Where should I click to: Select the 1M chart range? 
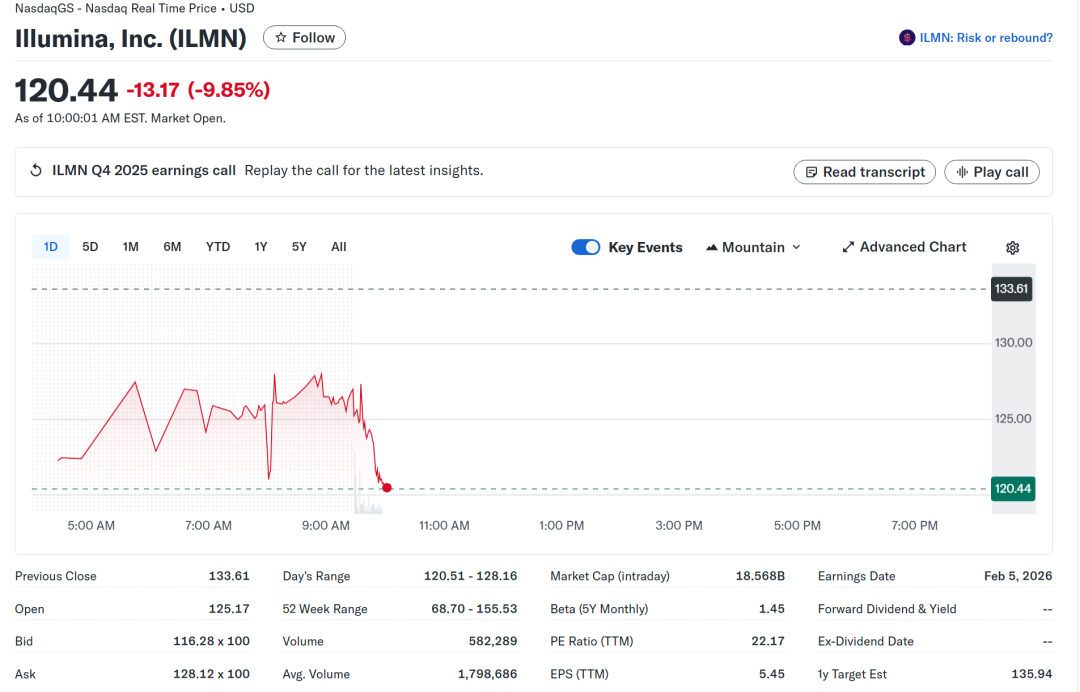[x=130, y=247]
